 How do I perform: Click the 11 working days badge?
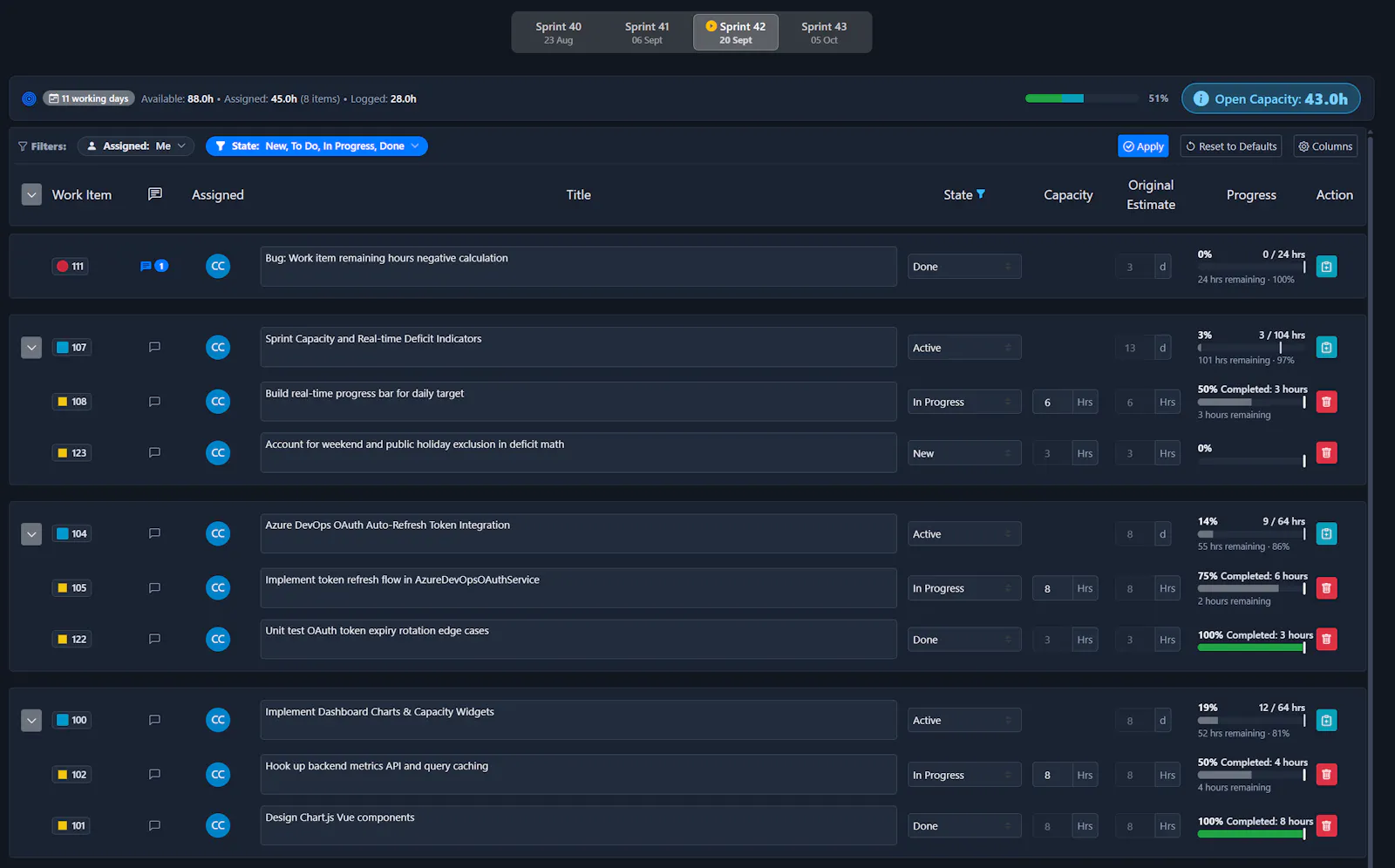pos(89,98)
